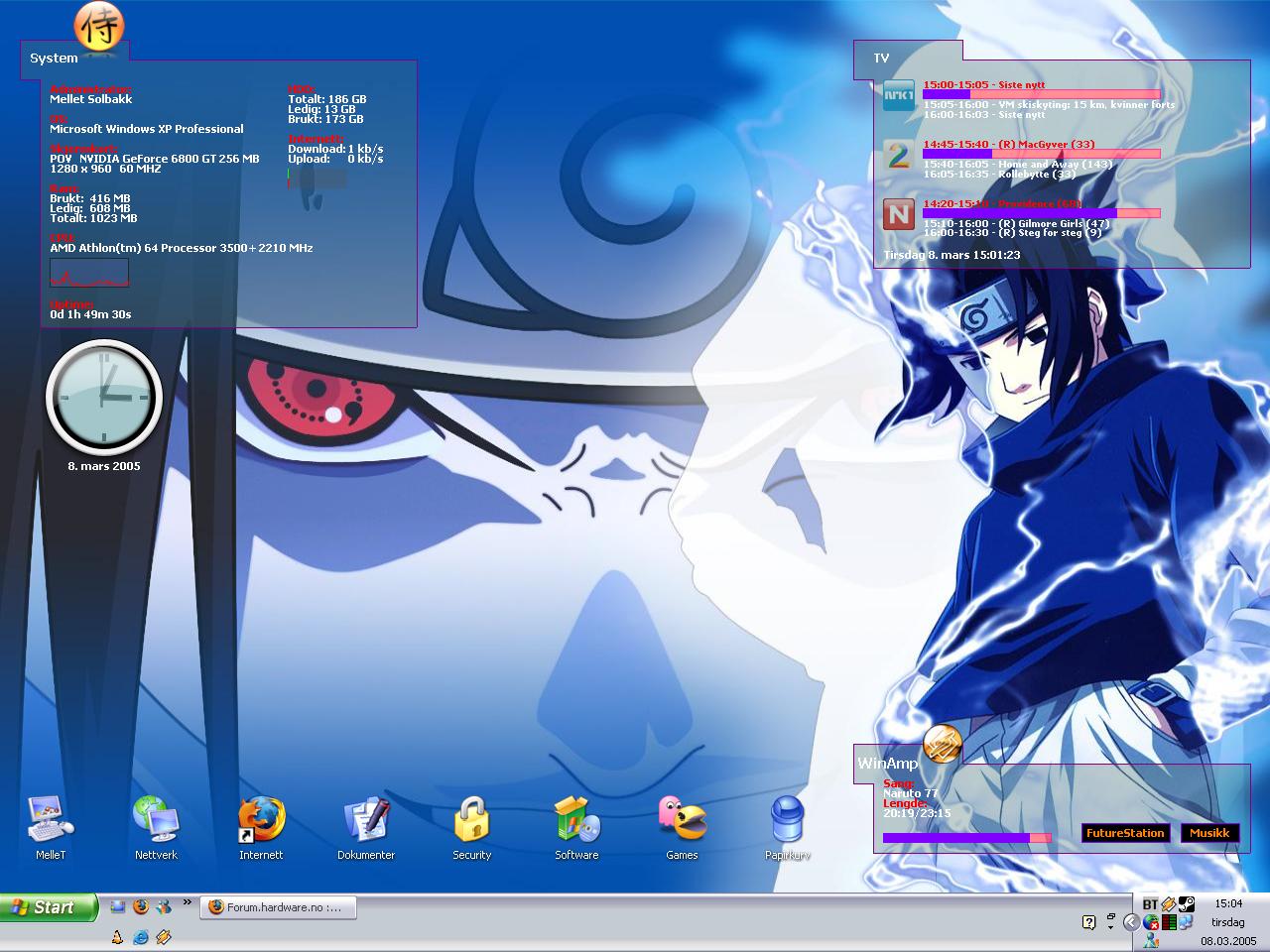Click the taskbar clock showing 15:04
This screenshot has height=952, width=1270.
click(x=1228, y=903)
